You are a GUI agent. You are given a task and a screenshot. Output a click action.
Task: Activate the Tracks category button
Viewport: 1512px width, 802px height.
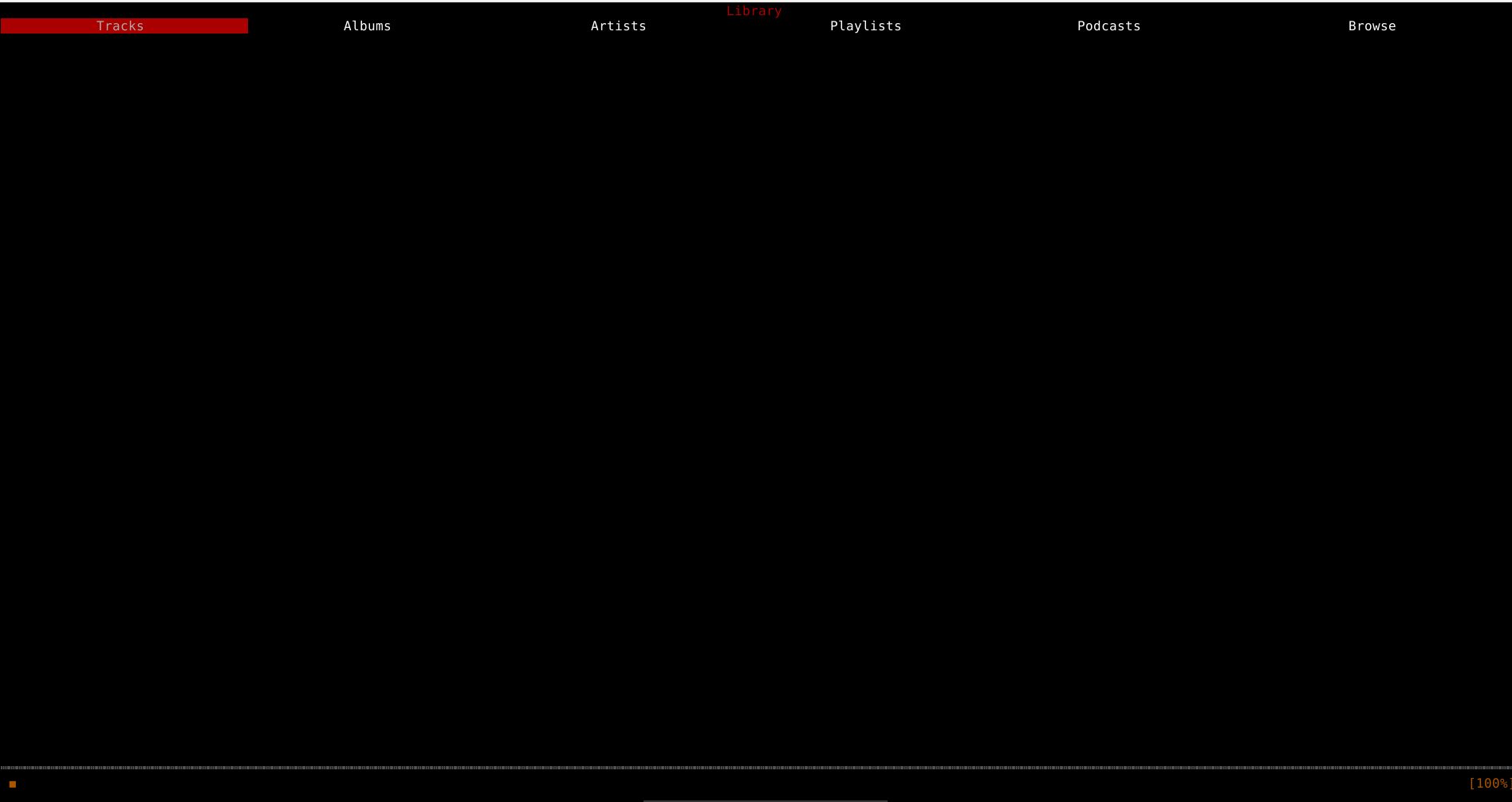[x=120, y=26]
